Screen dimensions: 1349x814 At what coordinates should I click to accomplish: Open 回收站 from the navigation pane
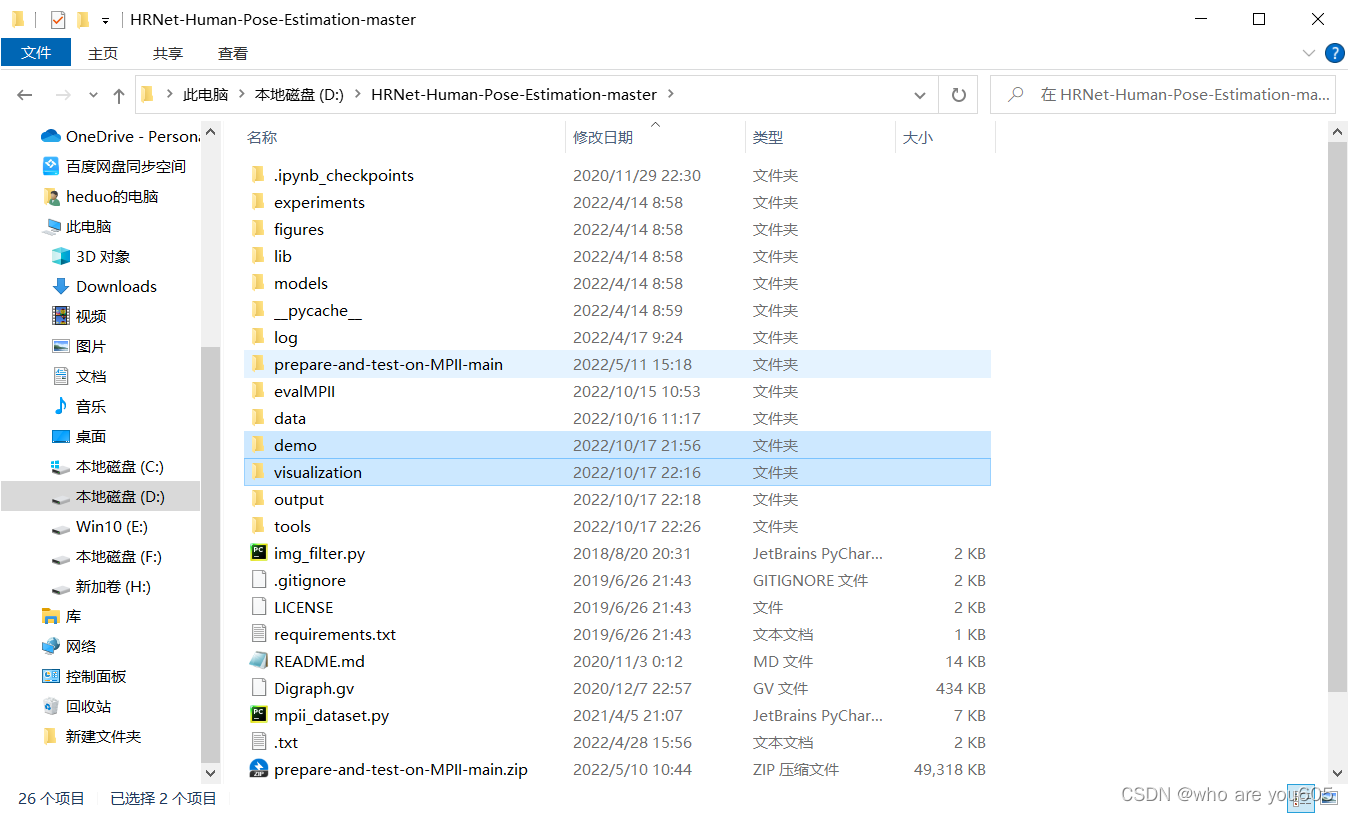87,706
